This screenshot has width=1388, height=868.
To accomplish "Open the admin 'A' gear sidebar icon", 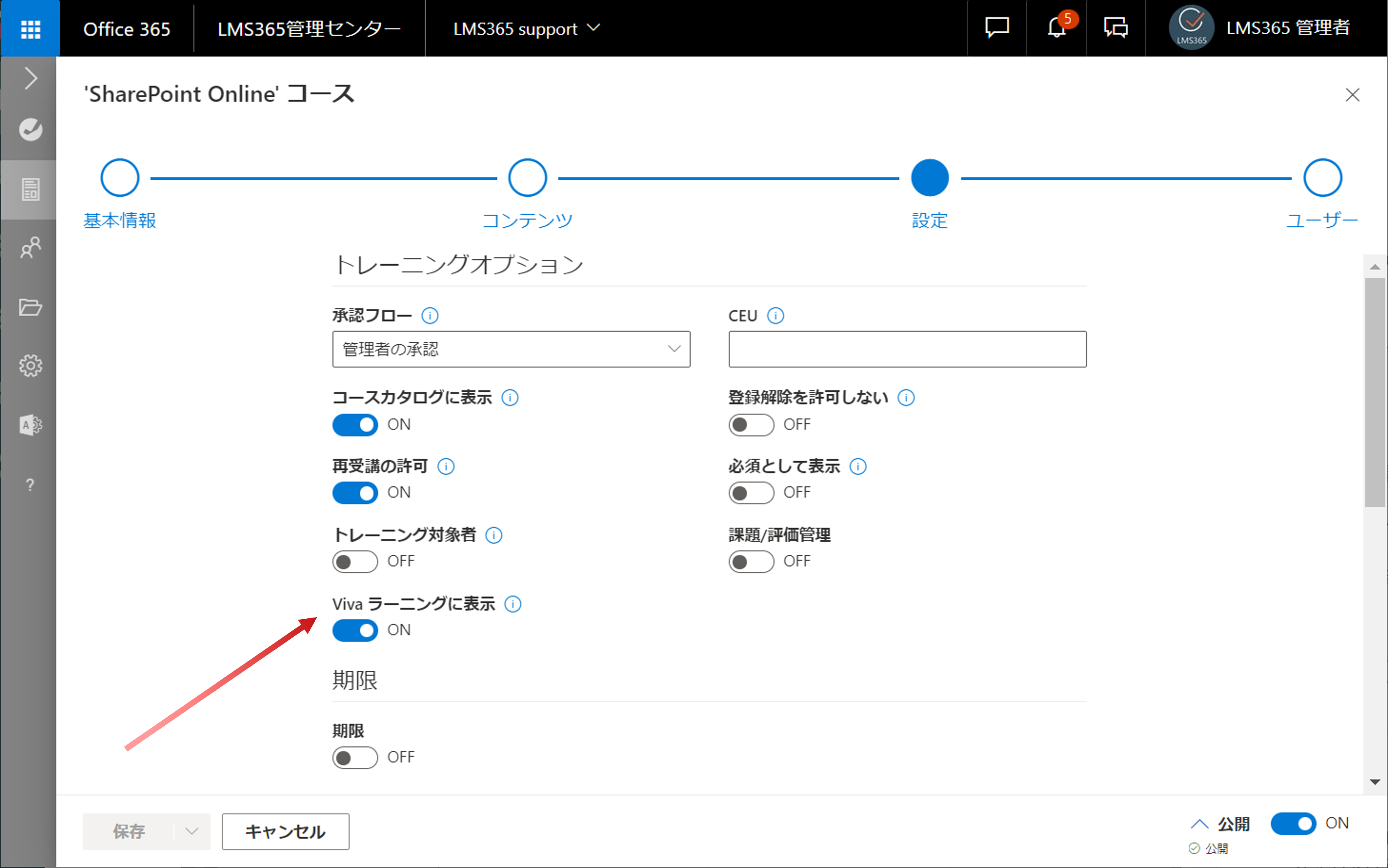I will [30, 425].
